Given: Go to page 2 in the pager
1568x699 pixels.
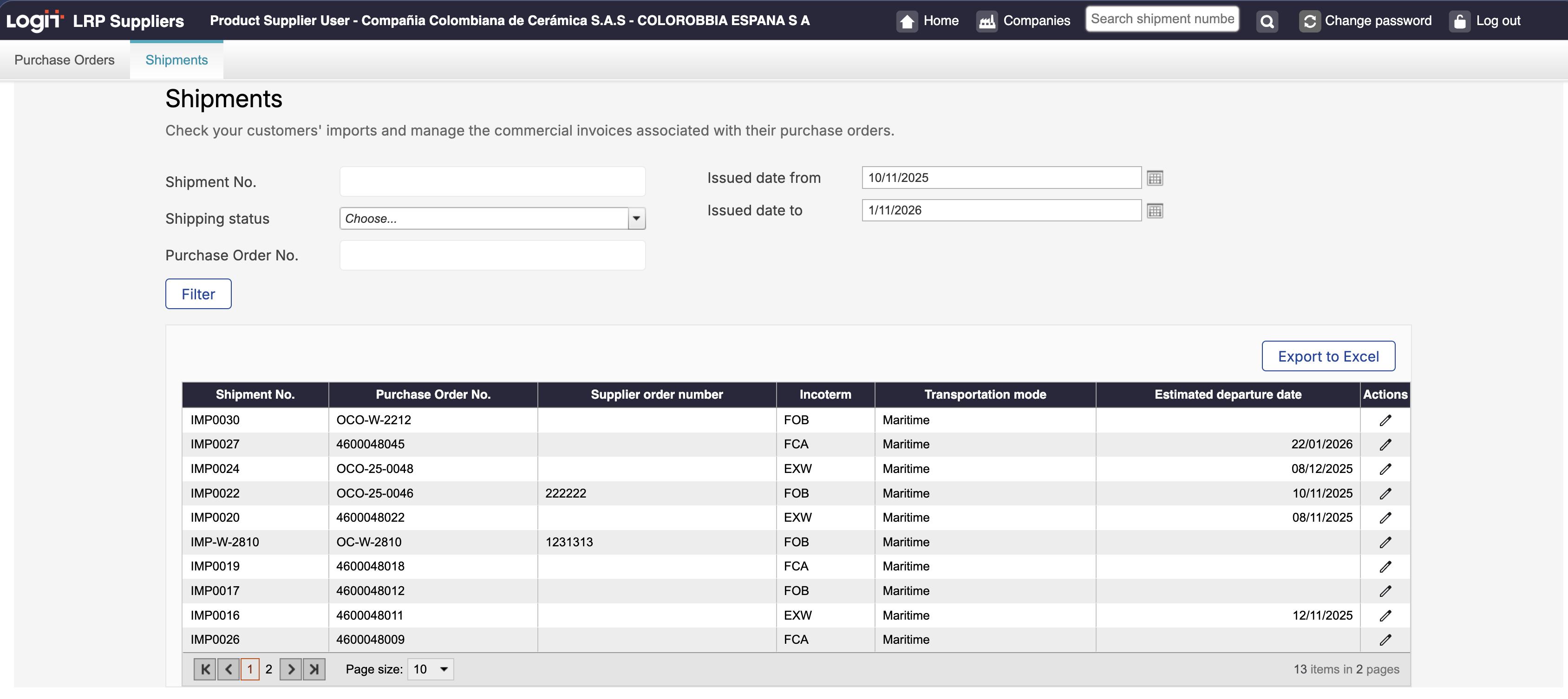Looking at the screenshot, I should [268, 669].
